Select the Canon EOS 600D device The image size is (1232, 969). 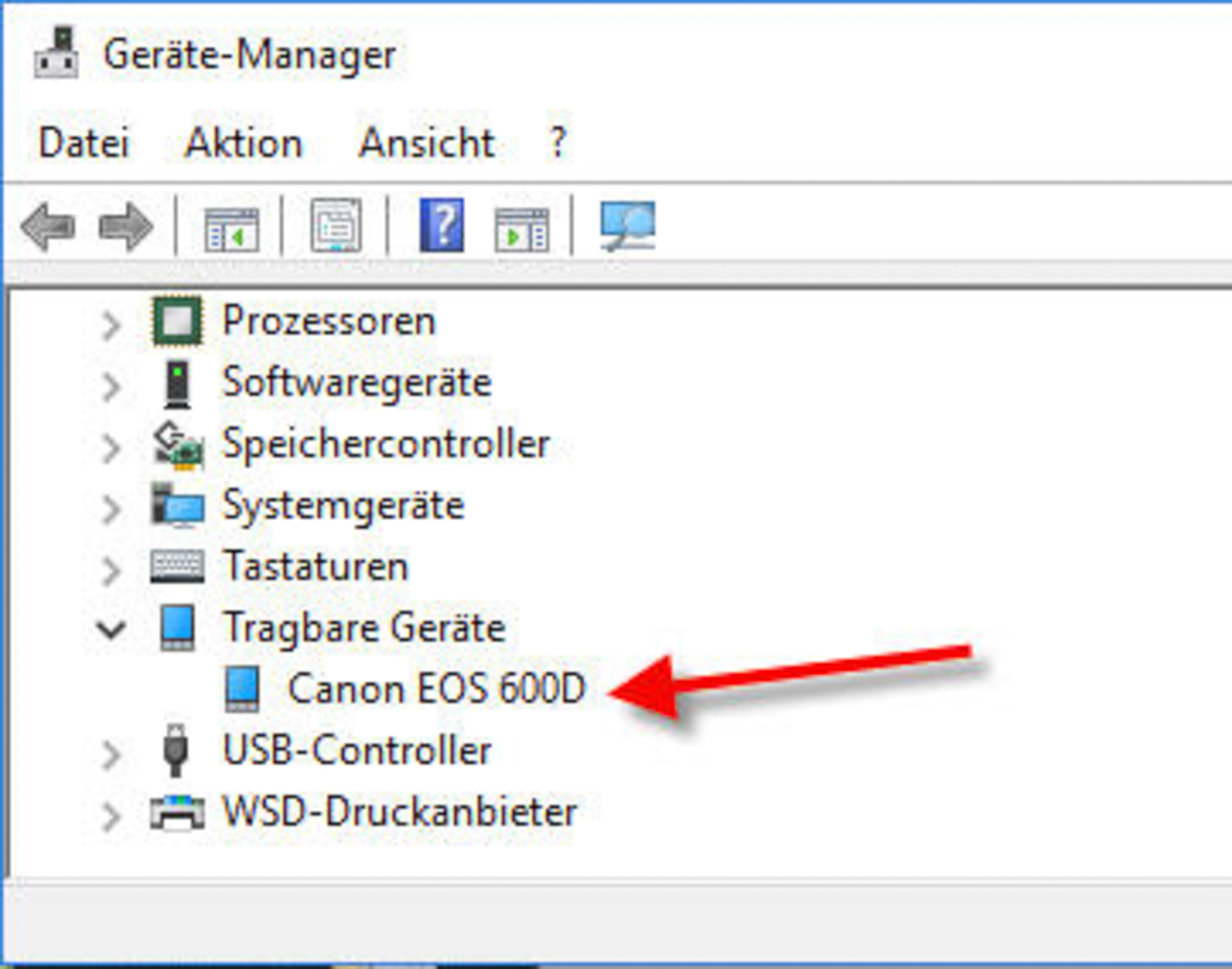click(436, 689)
